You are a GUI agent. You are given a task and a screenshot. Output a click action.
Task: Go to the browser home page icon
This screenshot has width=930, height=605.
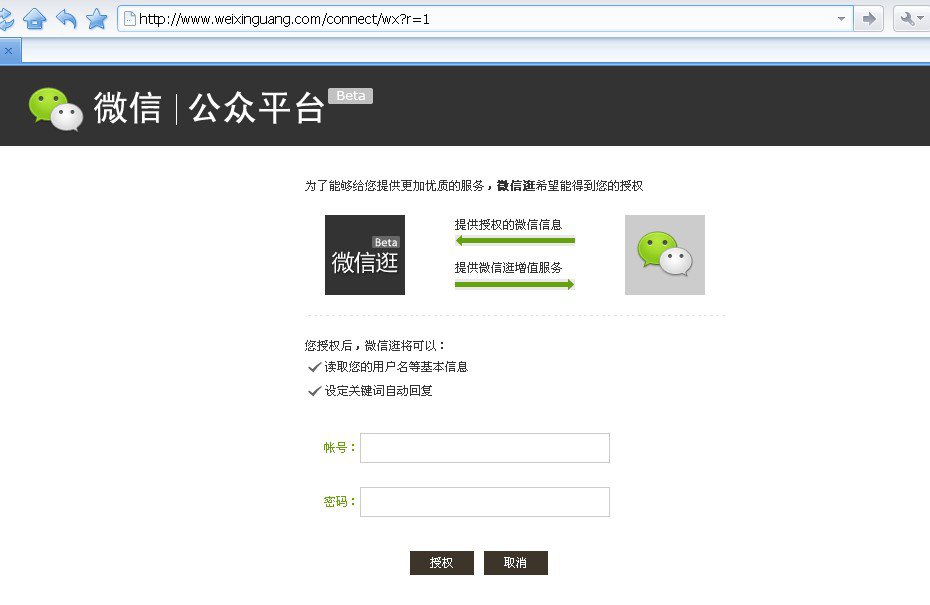(x=34, y=19)
